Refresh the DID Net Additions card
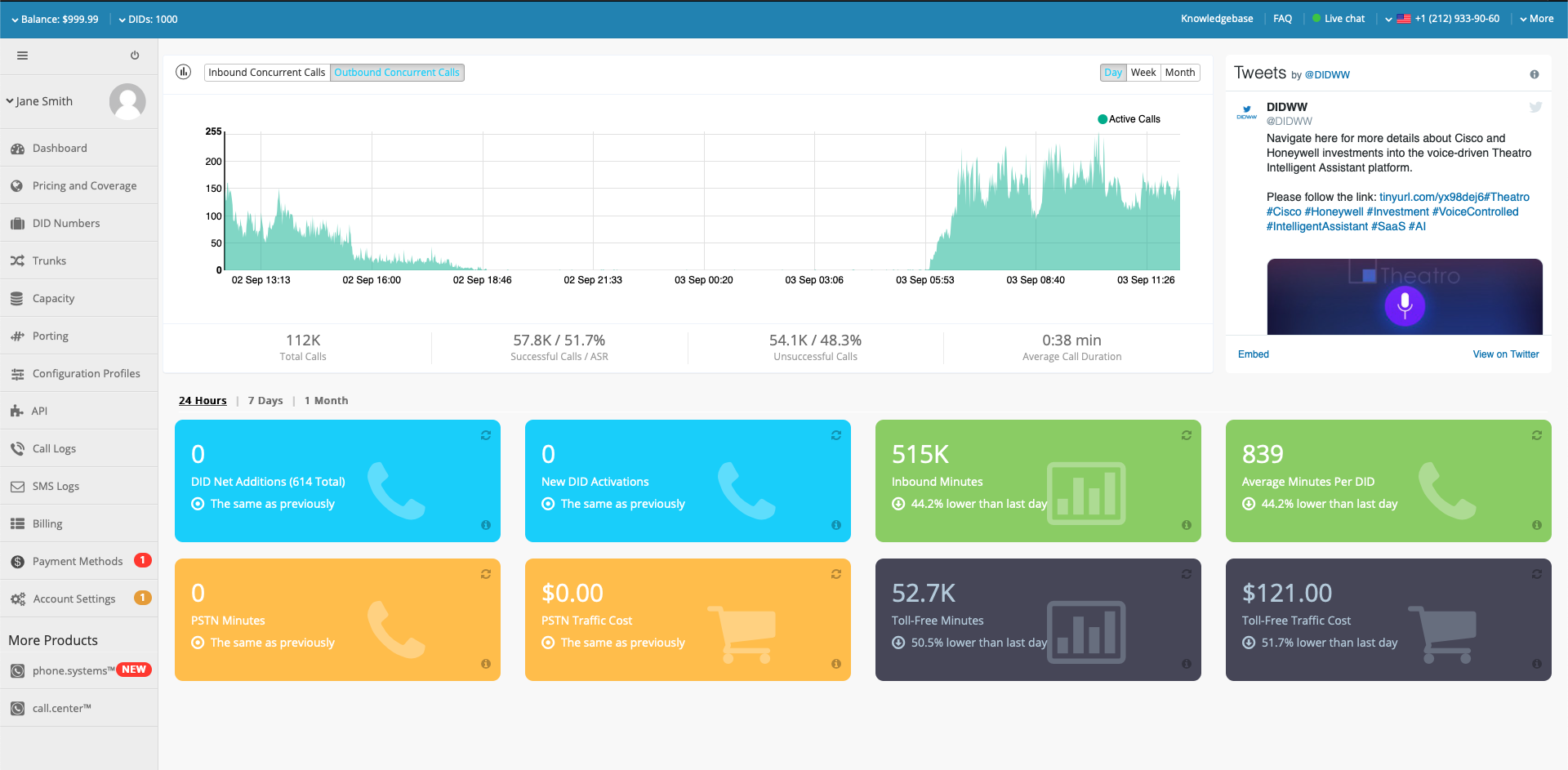This screenshot has height=770, width=1568. [486, 435]
